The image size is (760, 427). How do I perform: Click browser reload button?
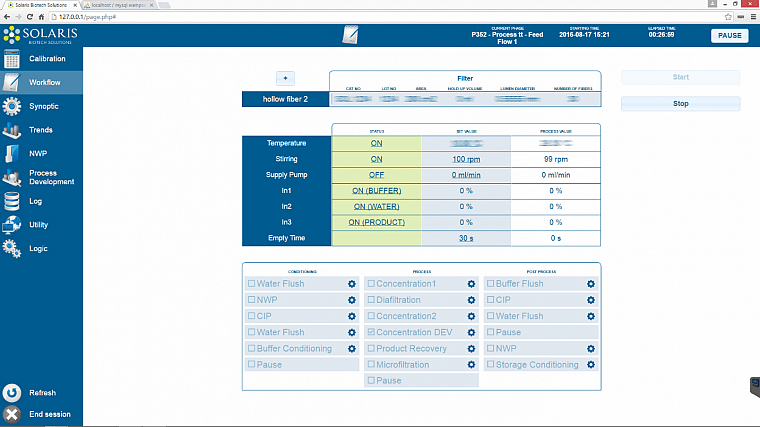tap(30, 17)
